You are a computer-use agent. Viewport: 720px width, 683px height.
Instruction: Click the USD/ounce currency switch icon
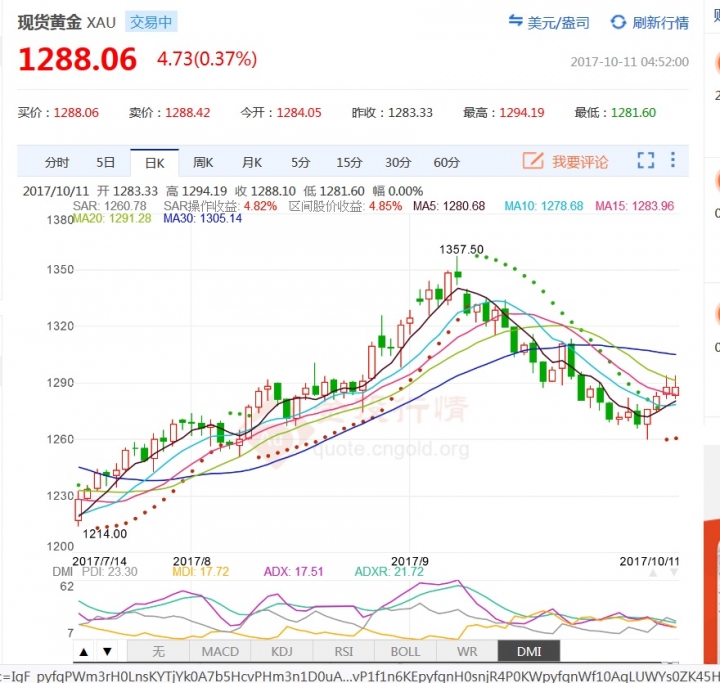[x=515, y=21]
